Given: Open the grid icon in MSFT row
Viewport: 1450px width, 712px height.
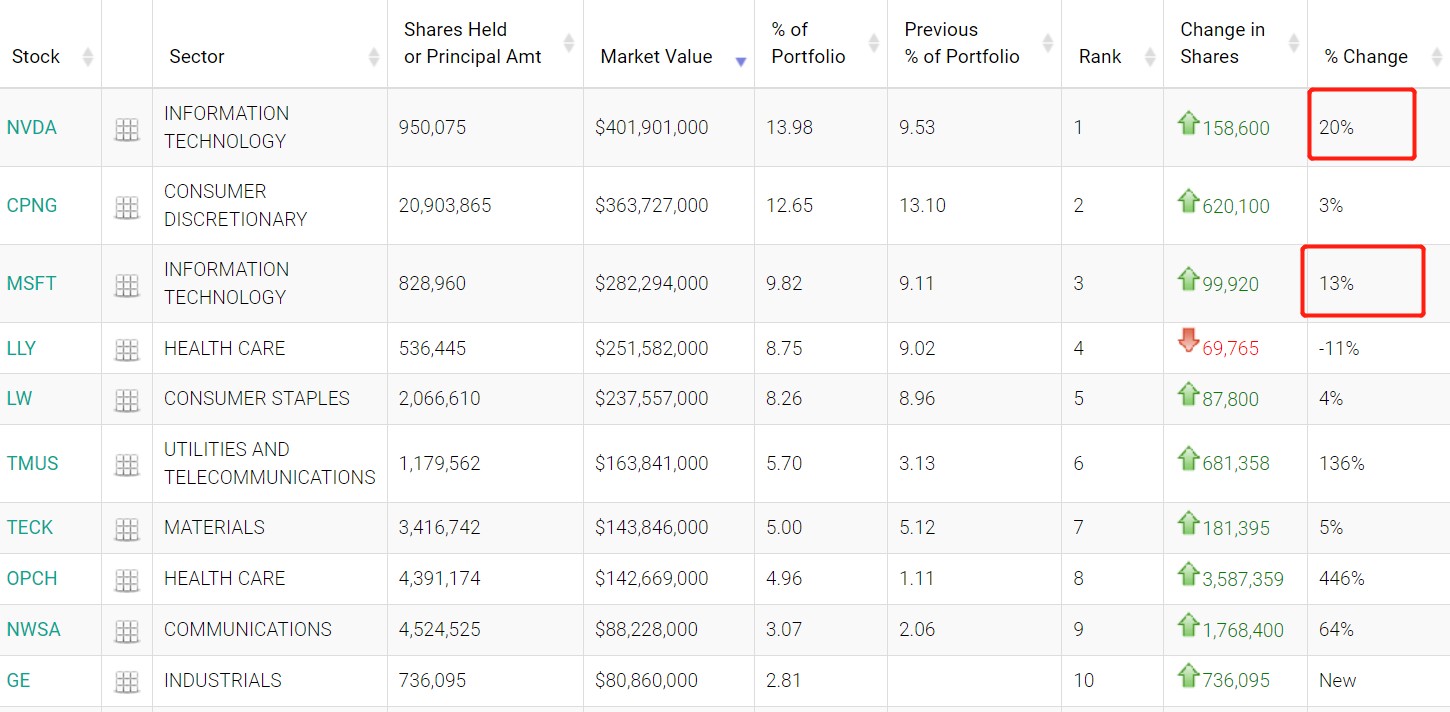Looking at the screenshot, I should click(x=127, y=285).
